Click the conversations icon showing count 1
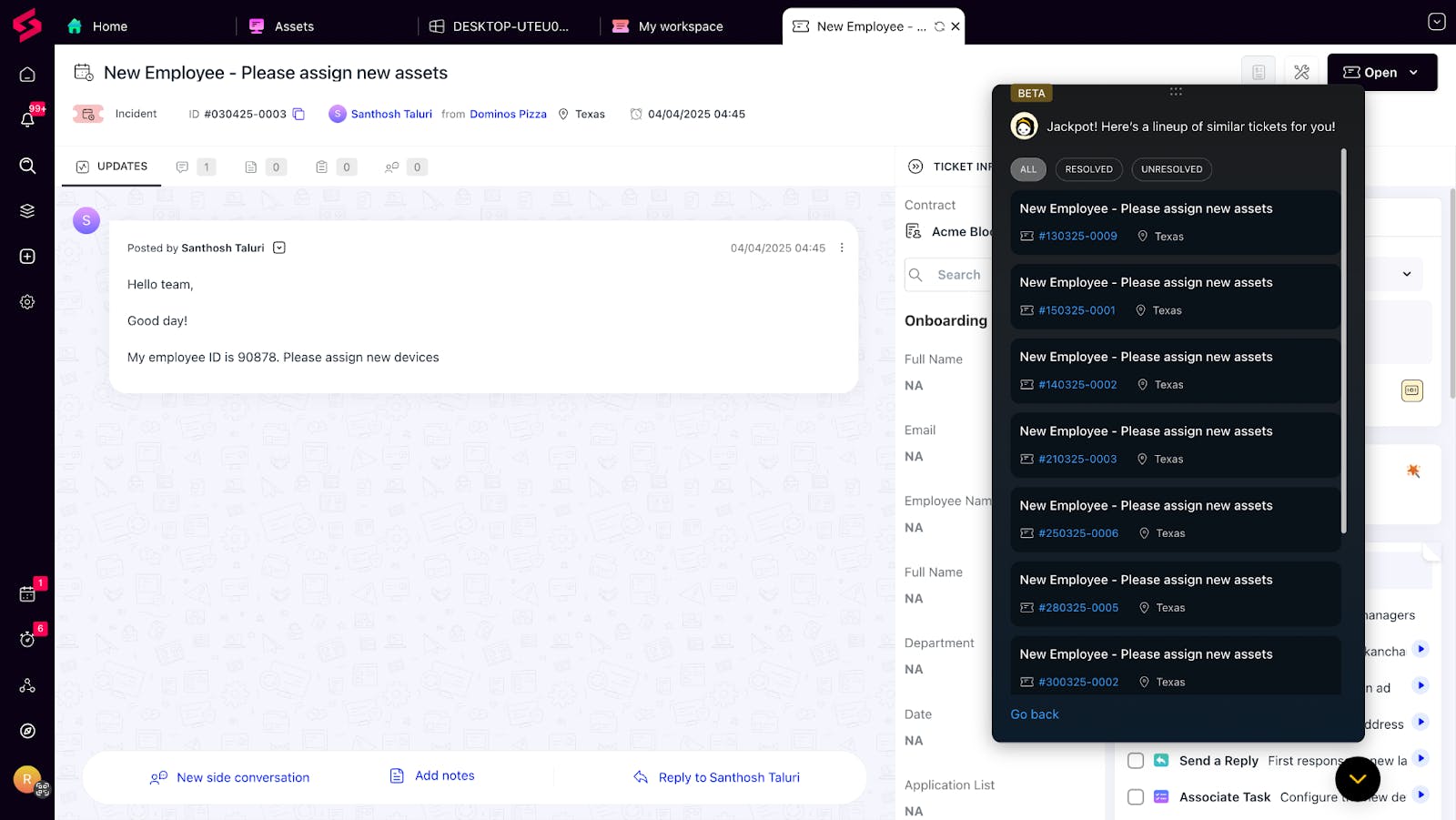1456x820 pixels. 195,167
